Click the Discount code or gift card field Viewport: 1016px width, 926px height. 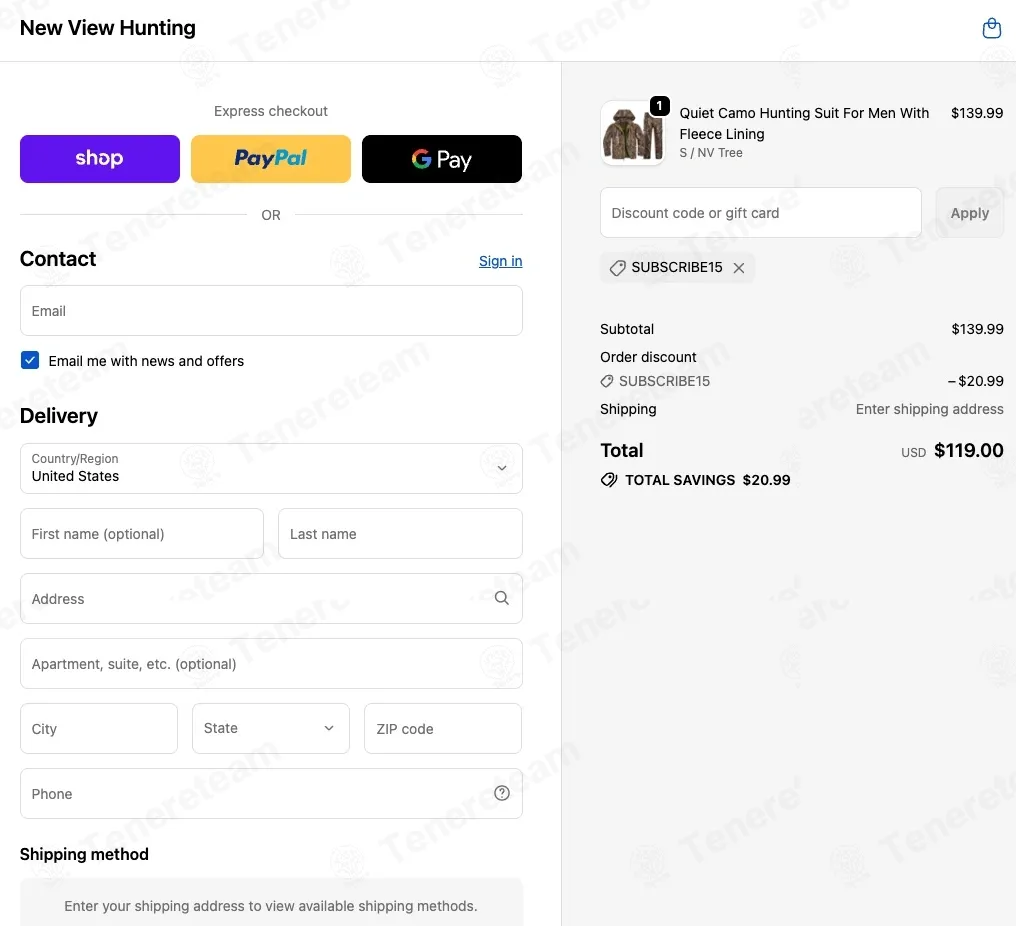pyautogui.click(x=761, y=213)
